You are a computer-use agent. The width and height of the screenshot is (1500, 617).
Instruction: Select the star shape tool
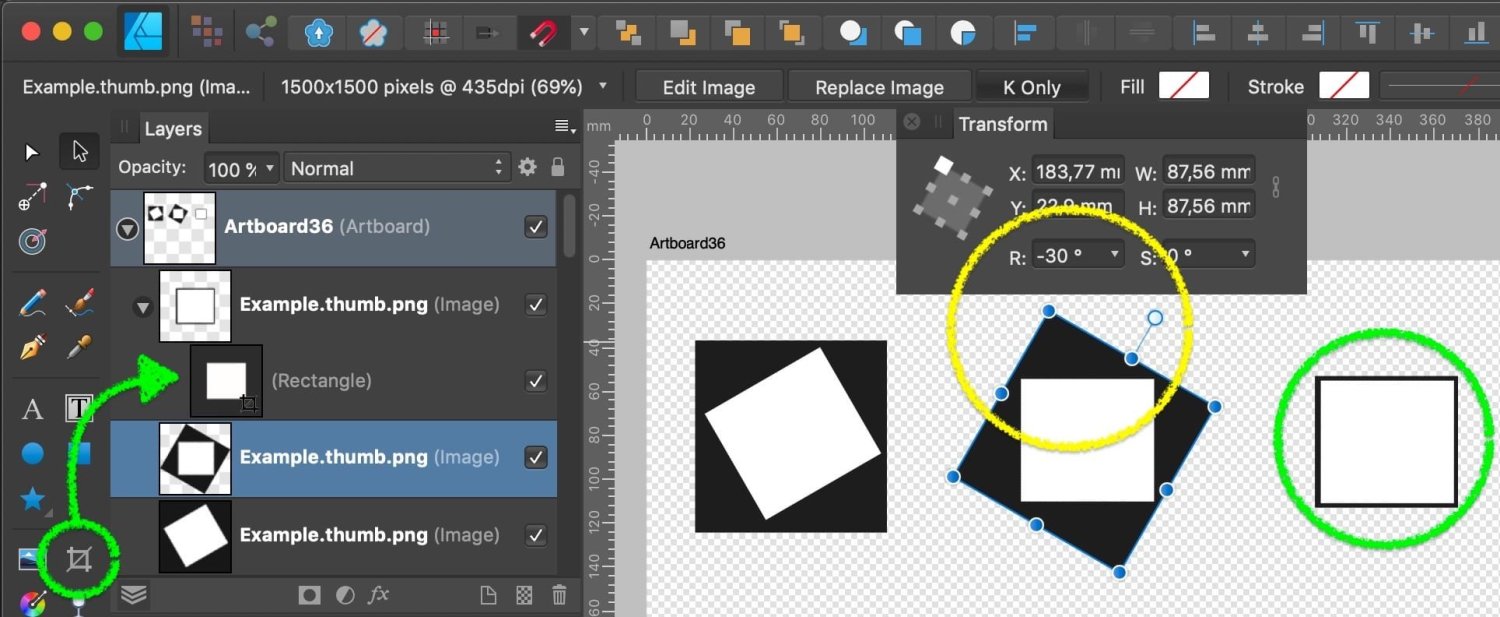[x=32, y=498]
